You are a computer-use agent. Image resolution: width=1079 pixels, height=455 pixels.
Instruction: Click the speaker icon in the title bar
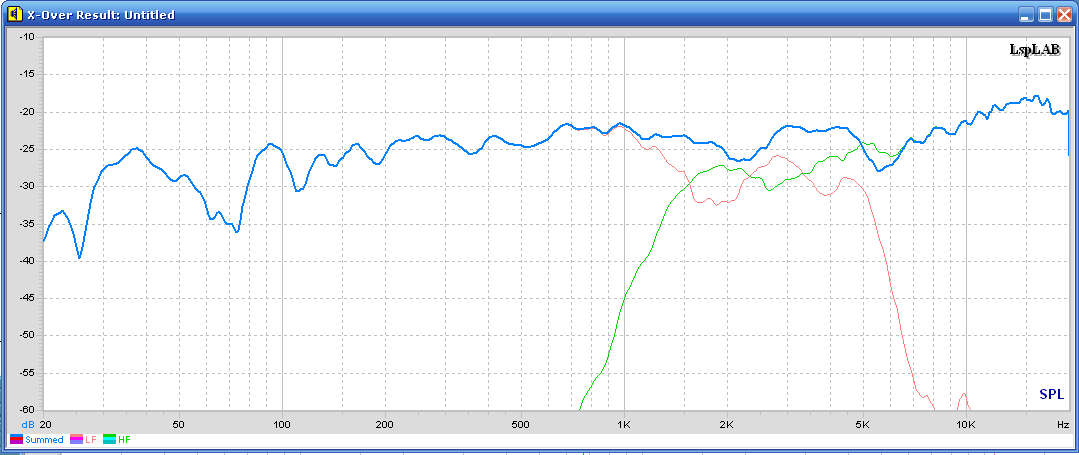(17, 14)
